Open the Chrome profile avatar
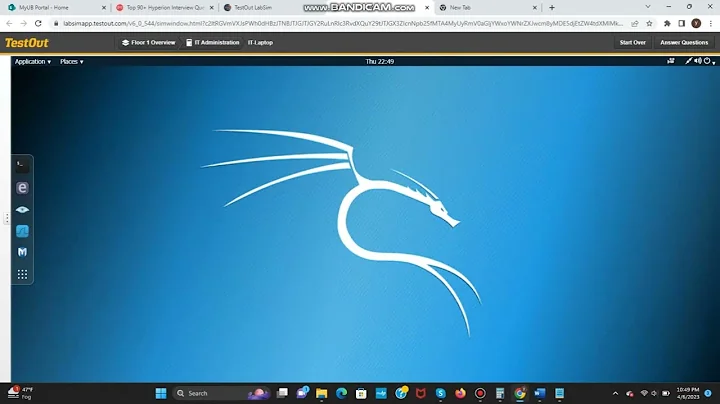Viewport: 720px width, 404px height. [x=696, y=23]
